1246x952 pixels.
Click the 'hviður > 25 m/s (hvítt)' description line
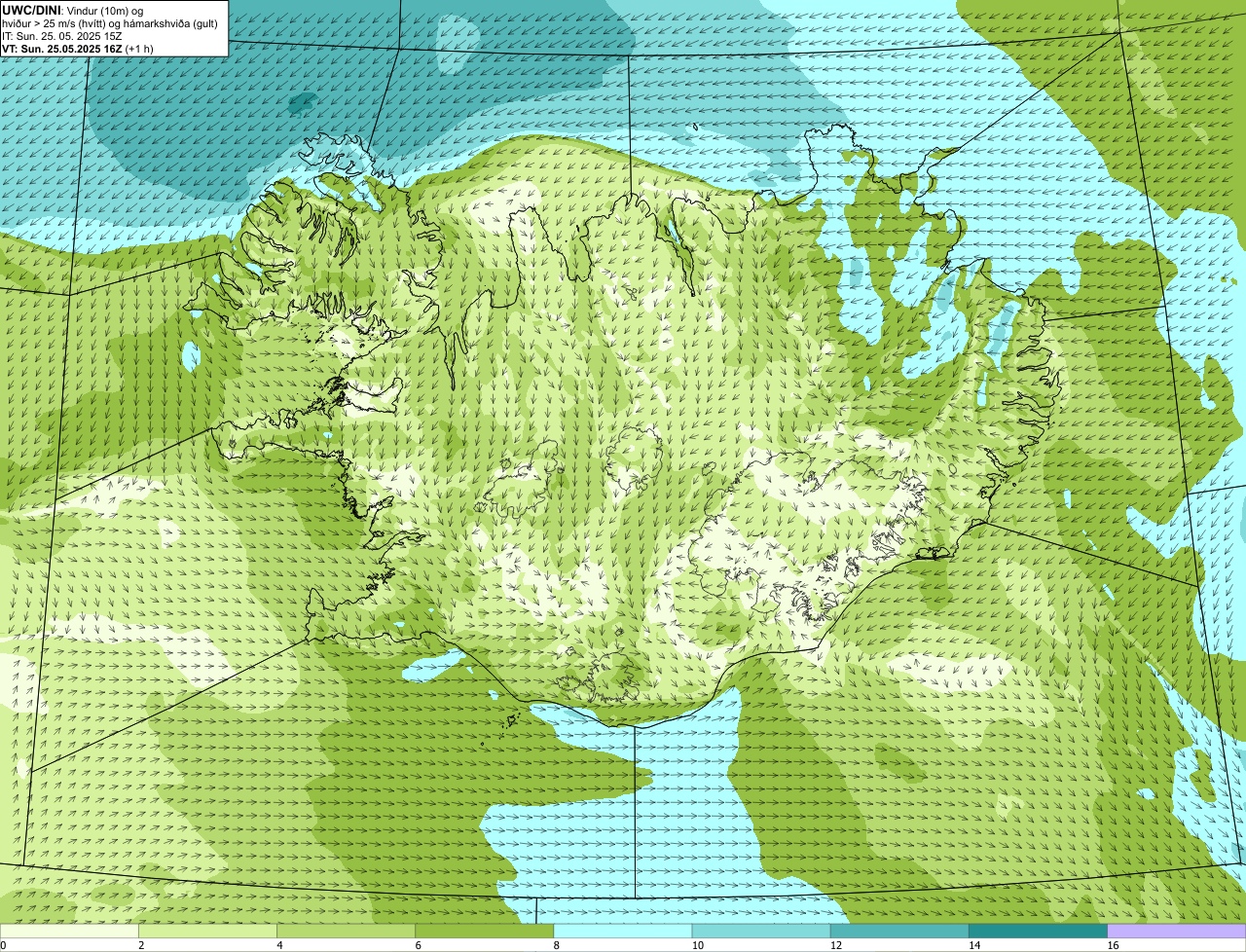click(110, 22)
